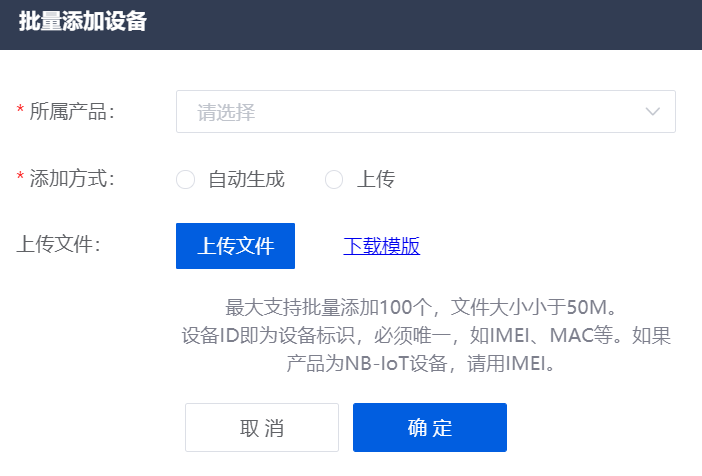The image size is (702, 476).
Task: Click the red asterisk beside 添加方式
Action: 20,180
